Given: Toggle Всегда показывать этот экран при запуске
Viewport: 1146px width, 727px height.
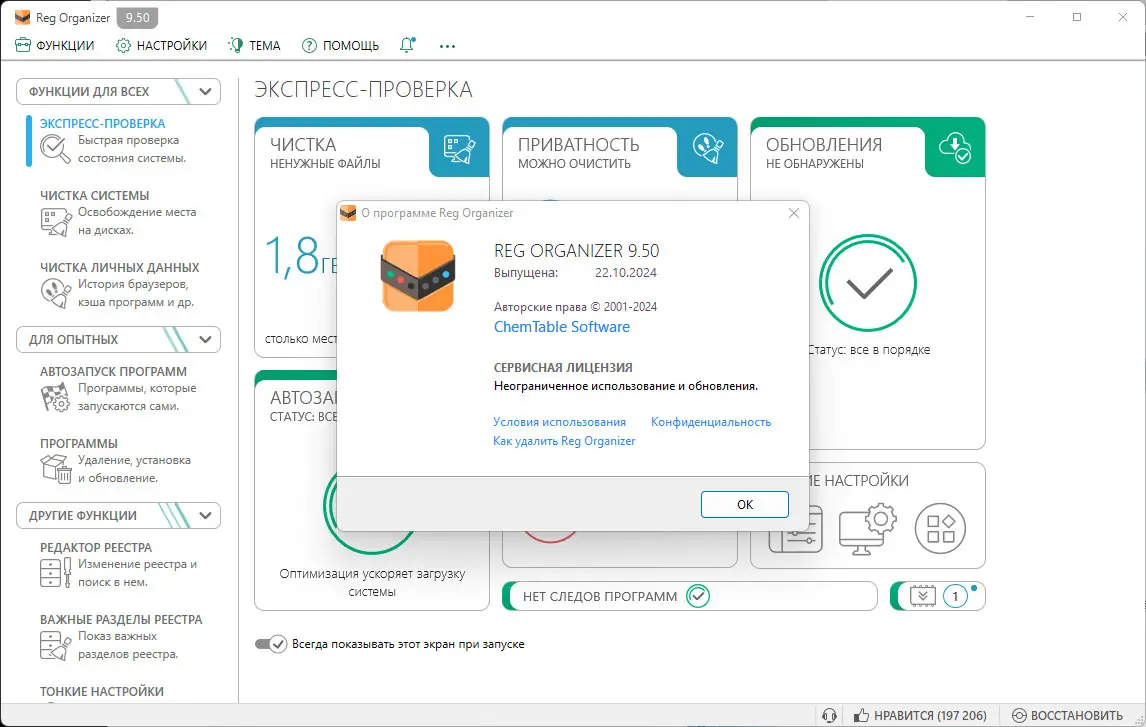Looking at the screenshot, I should point(270,644).
